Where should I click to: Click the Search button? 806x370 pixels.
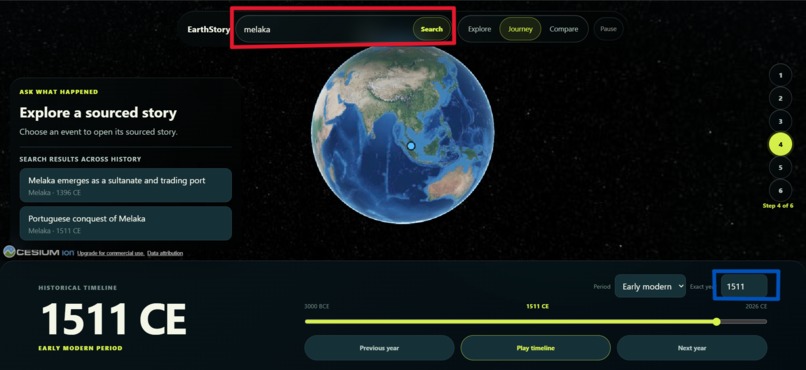point(431,29)
